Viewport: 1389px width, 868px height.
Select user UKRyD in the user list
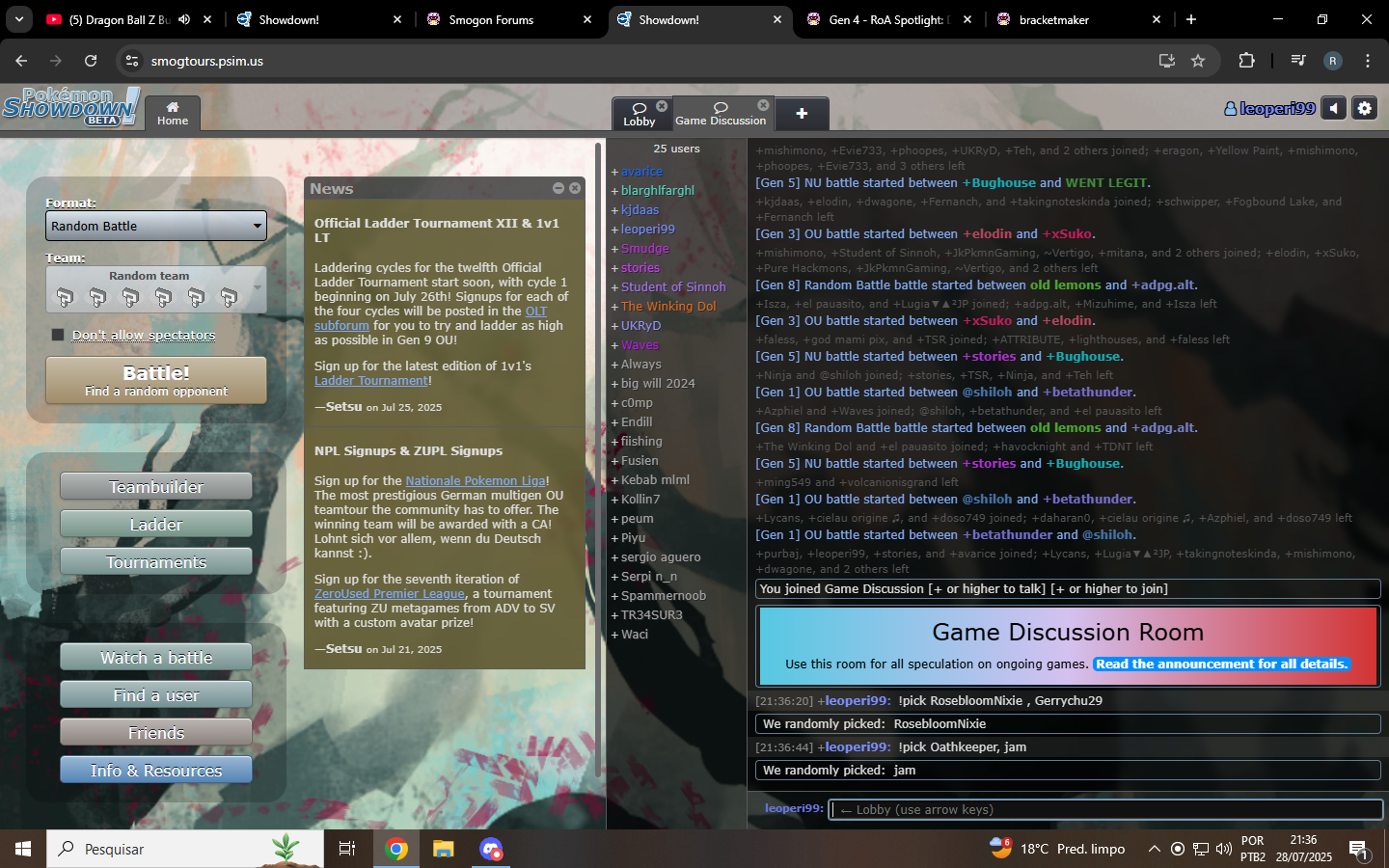[640, 326]
